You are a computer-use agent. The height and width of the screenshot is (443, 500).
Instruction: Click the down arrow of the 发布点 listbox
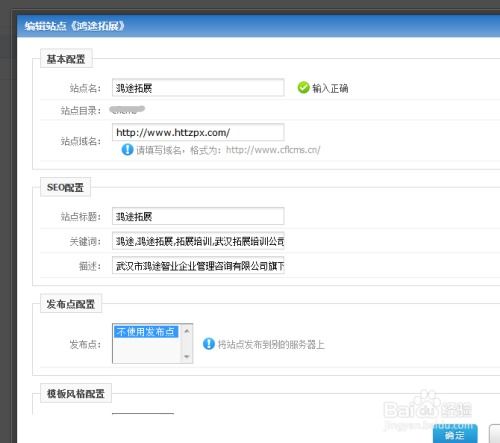click(187, 357)
